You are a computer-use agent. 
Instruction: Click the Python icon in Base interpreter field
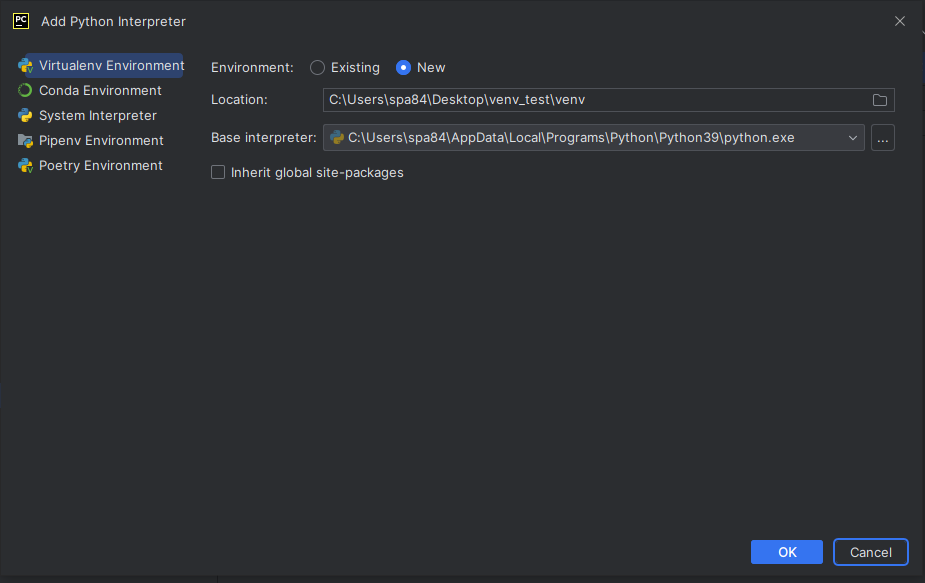pos(337,137)
